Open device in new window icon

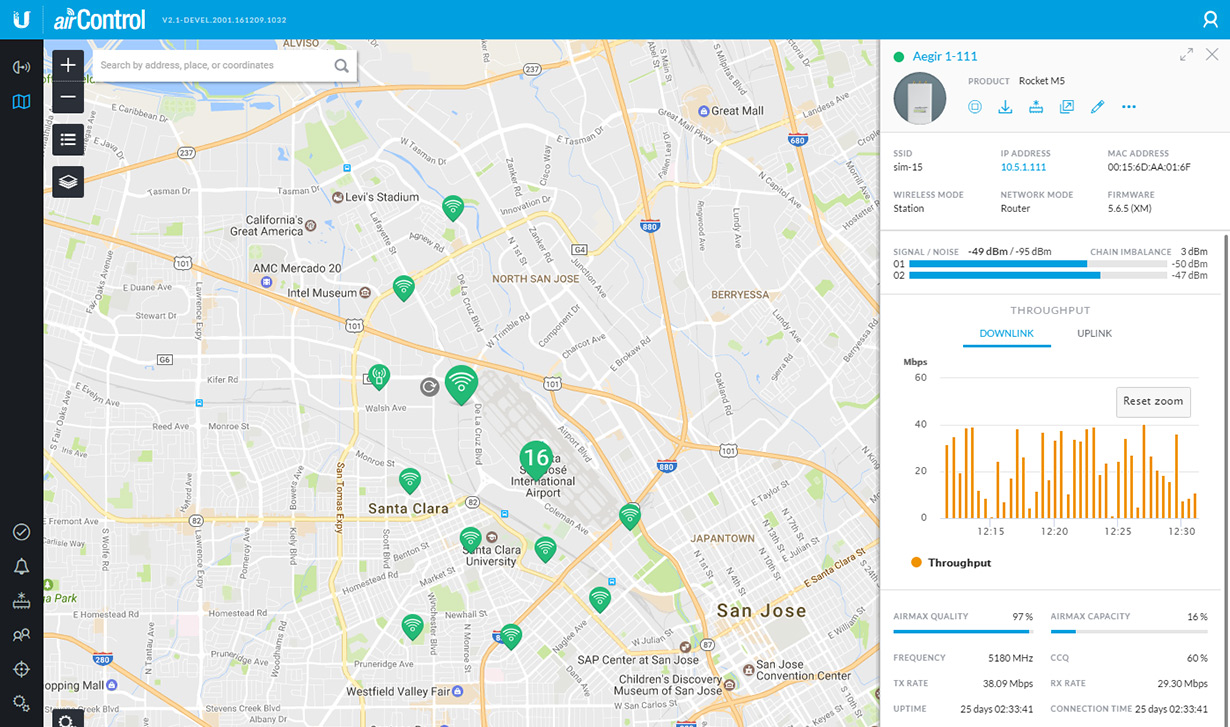click(x=1067, y=107)
